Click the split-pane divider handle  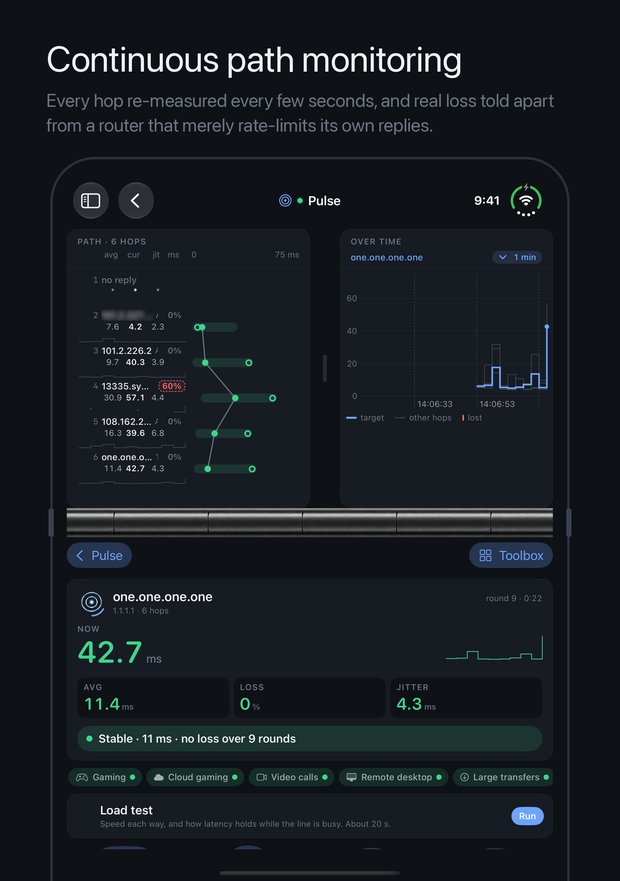coord(324,369)
